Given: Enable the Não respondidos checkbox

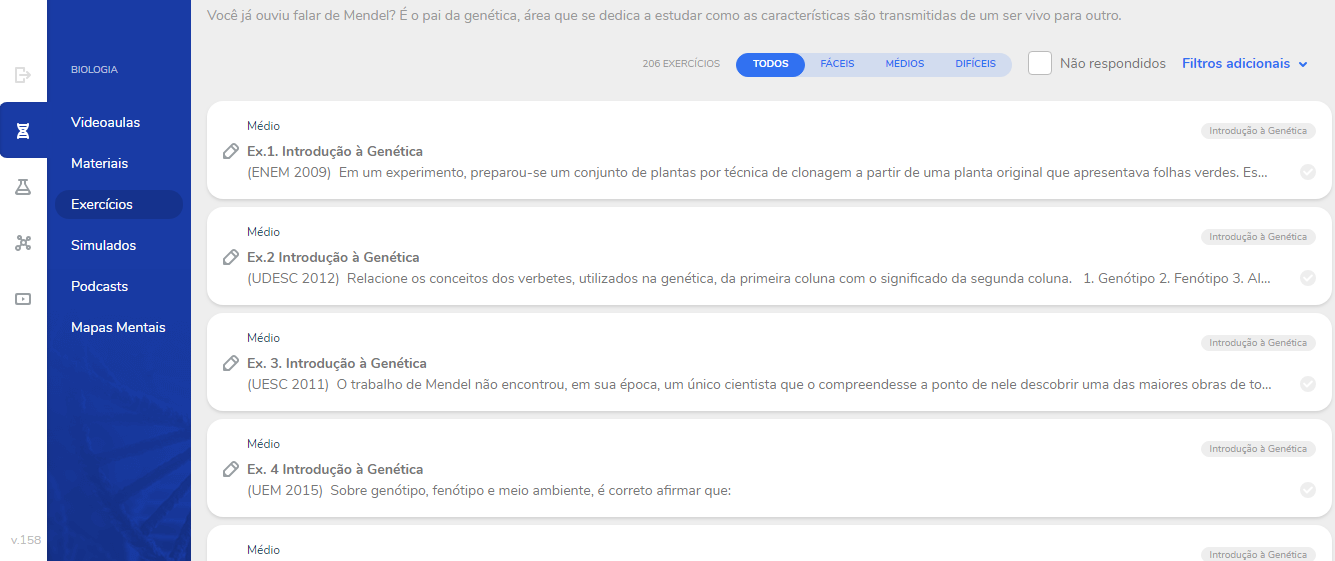Looking at the screenshot, I should 1040,64.
